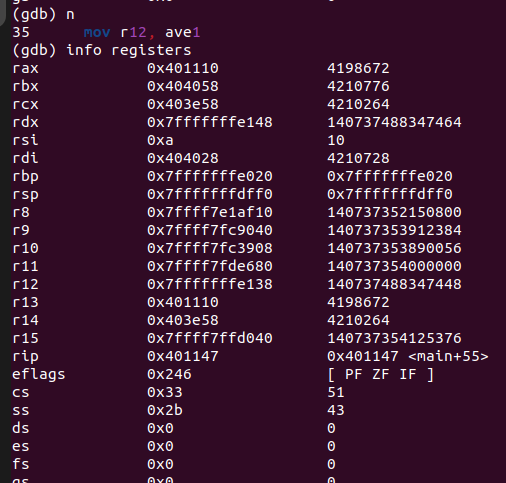Click the 'info registers' command text
Viewport: 506px width, 483px height.
[129, 51]
